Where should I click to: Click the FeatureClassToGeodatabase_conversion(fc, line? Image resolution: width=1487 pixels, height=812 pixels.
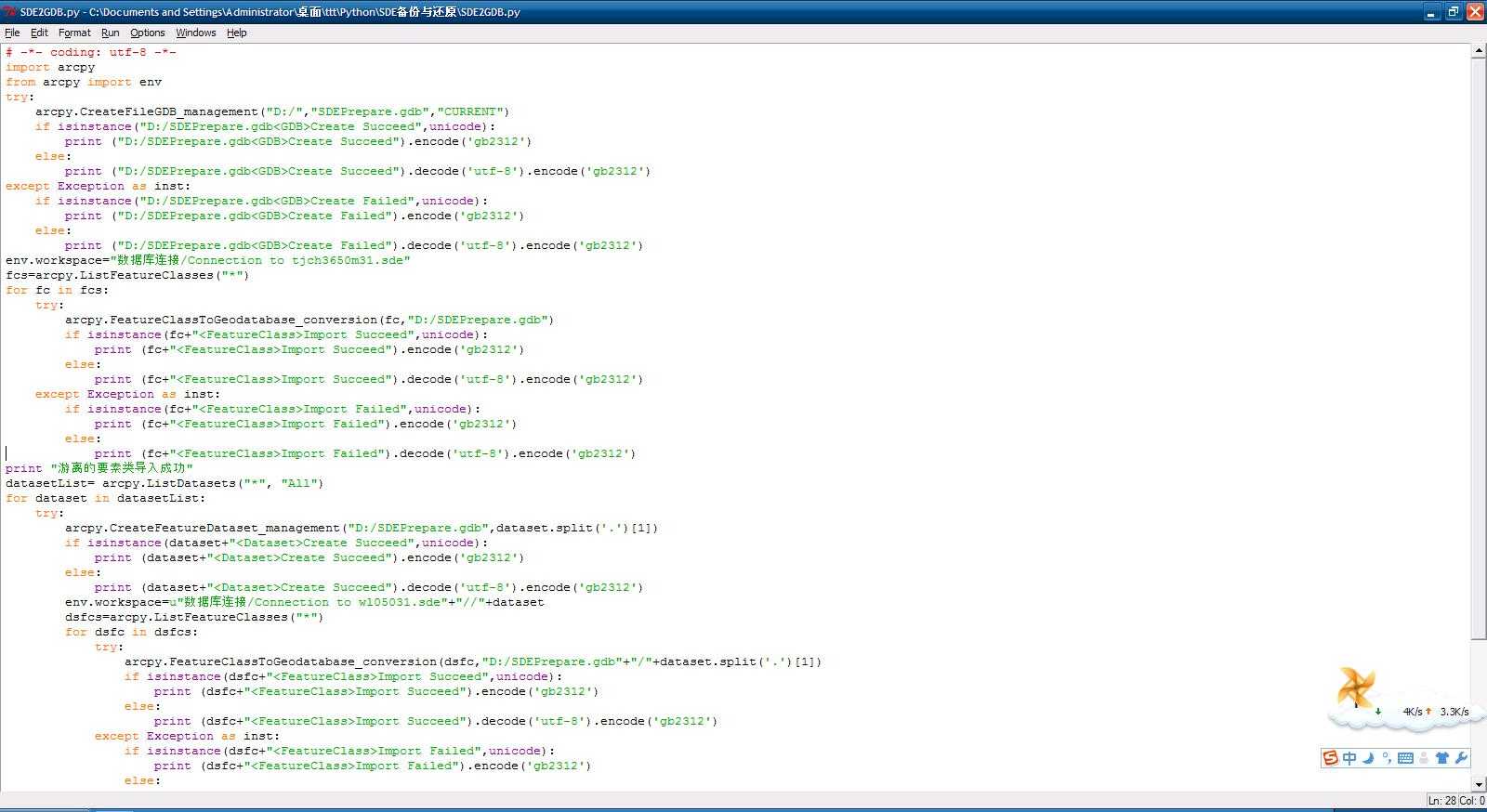(x=309, y=320)
